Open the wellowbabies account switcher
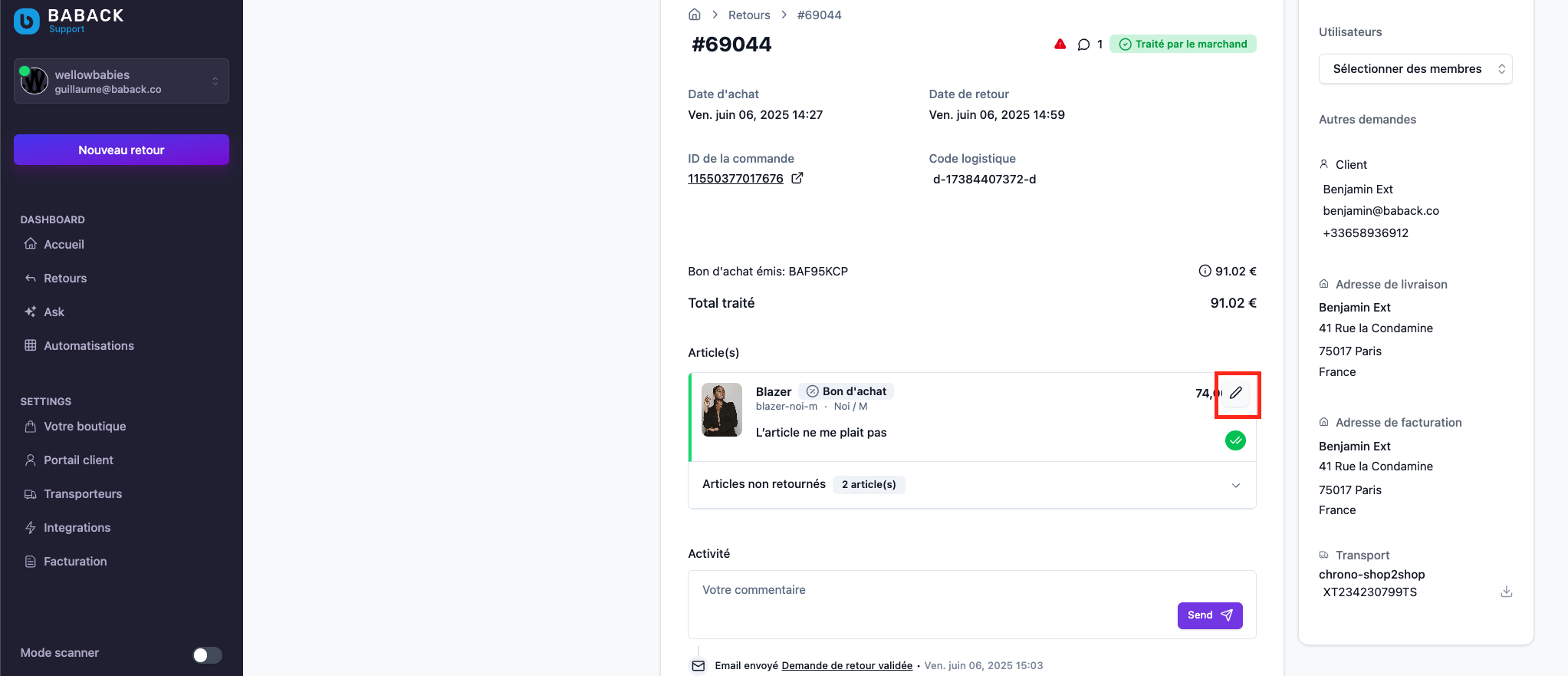Screen dimensions: 1568x676 click(x=121, y=81)
